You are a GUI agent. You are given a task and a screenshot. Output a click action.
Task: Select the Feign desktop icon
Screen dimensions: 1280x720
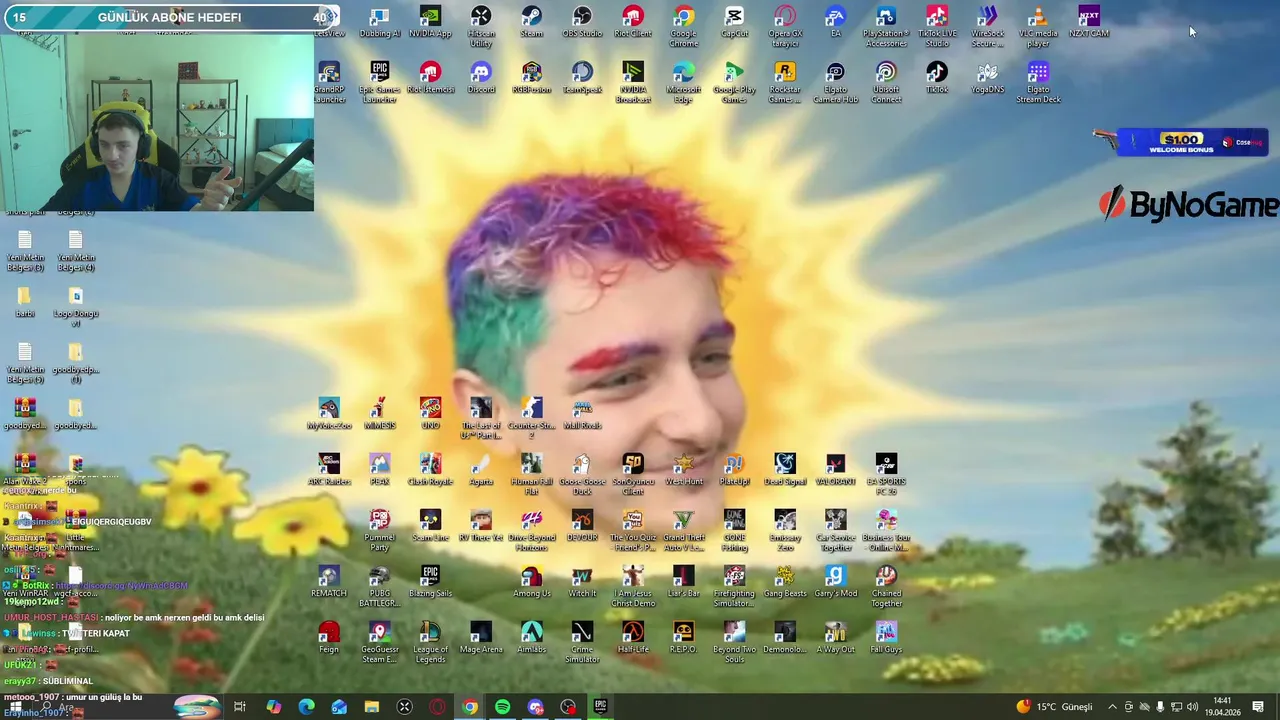[x=329, y=637]
